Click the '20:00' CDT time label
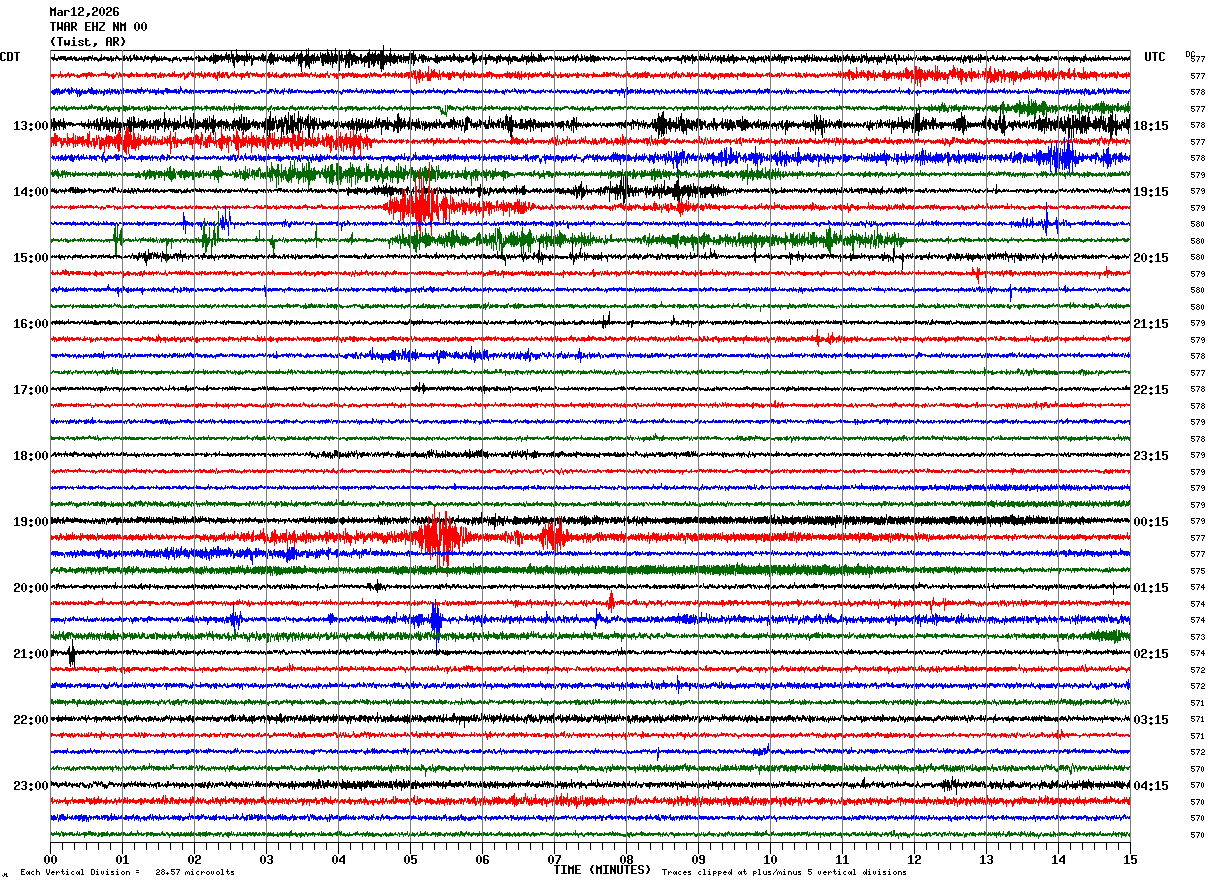 pyautogui.click(x=31, y=588)
